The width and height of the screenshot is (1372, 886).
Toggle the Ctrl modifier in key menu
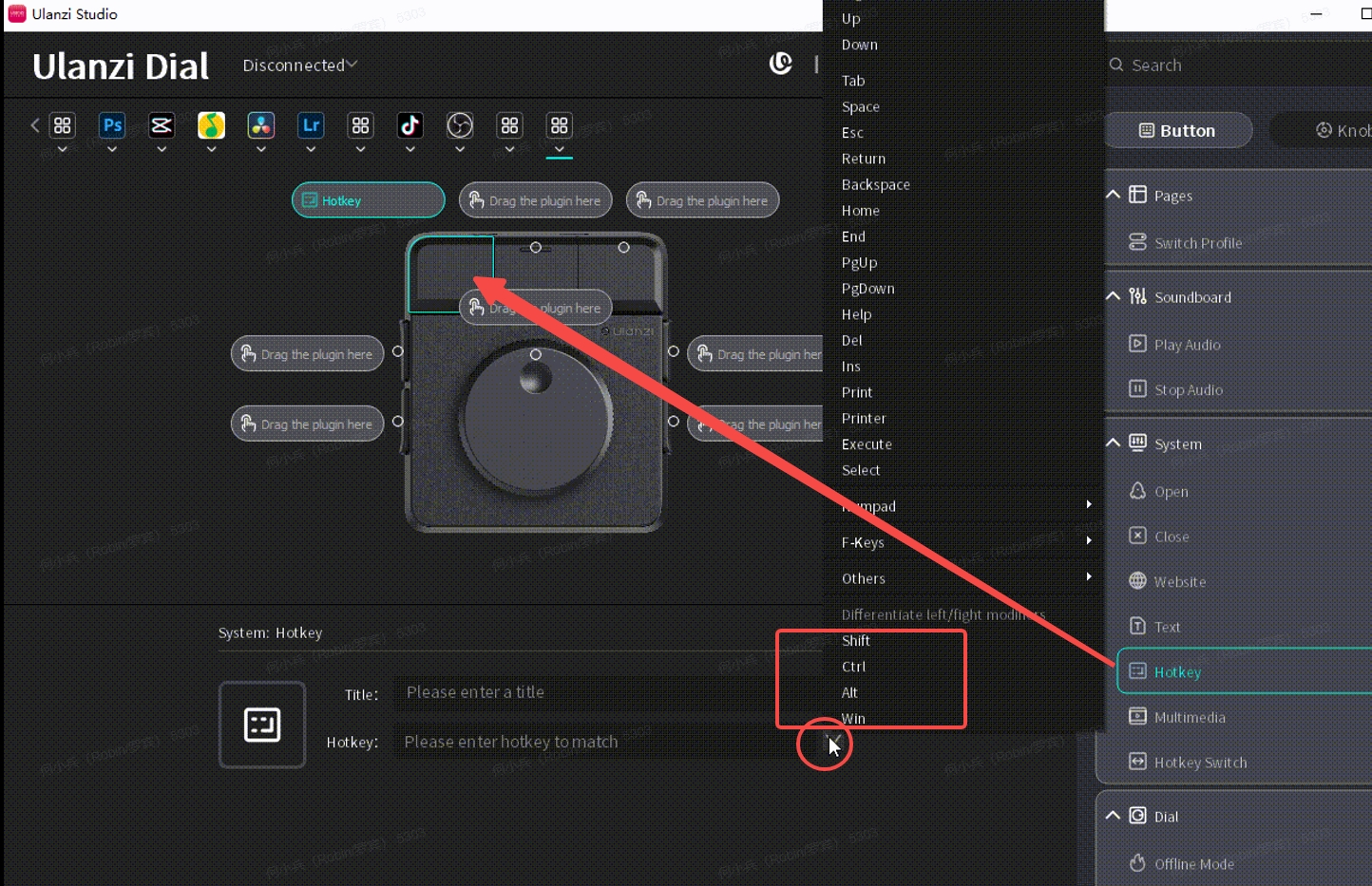(853, 667)
